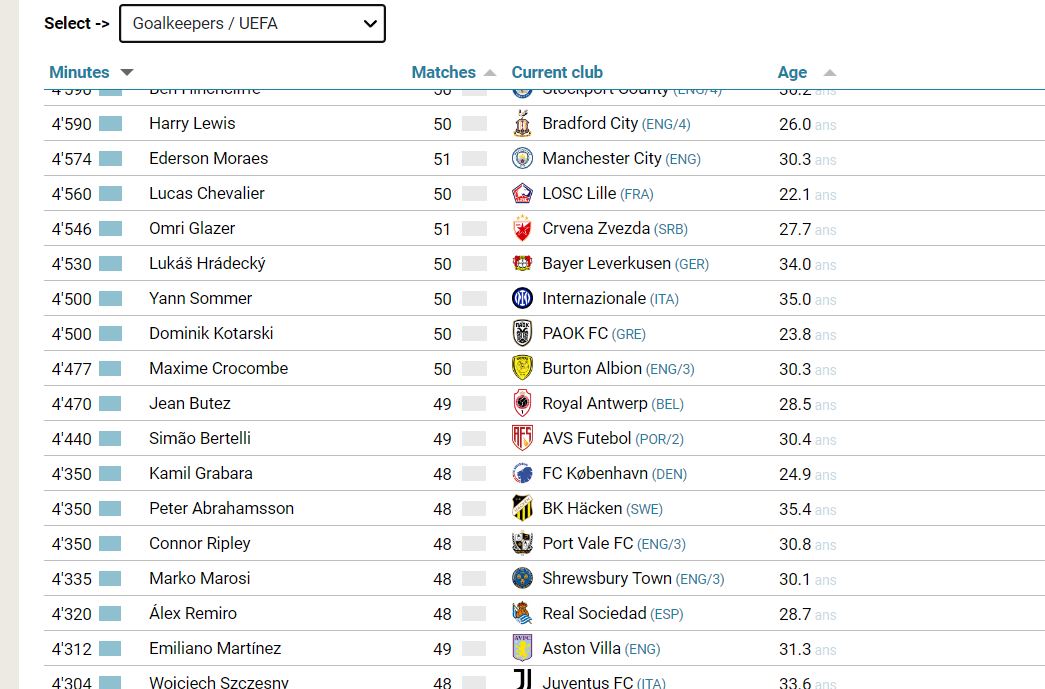This screenshot has height=689, width=1045.
Task: Click the Real Sociedad club crest
Action: [522, 613]
